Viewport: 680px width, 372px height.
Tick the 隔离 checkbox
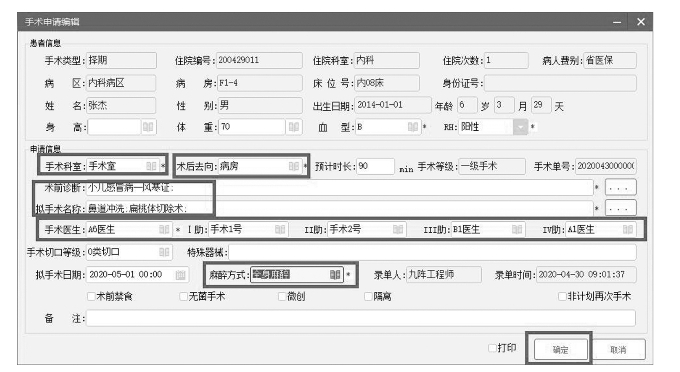[x=368, y=297]
